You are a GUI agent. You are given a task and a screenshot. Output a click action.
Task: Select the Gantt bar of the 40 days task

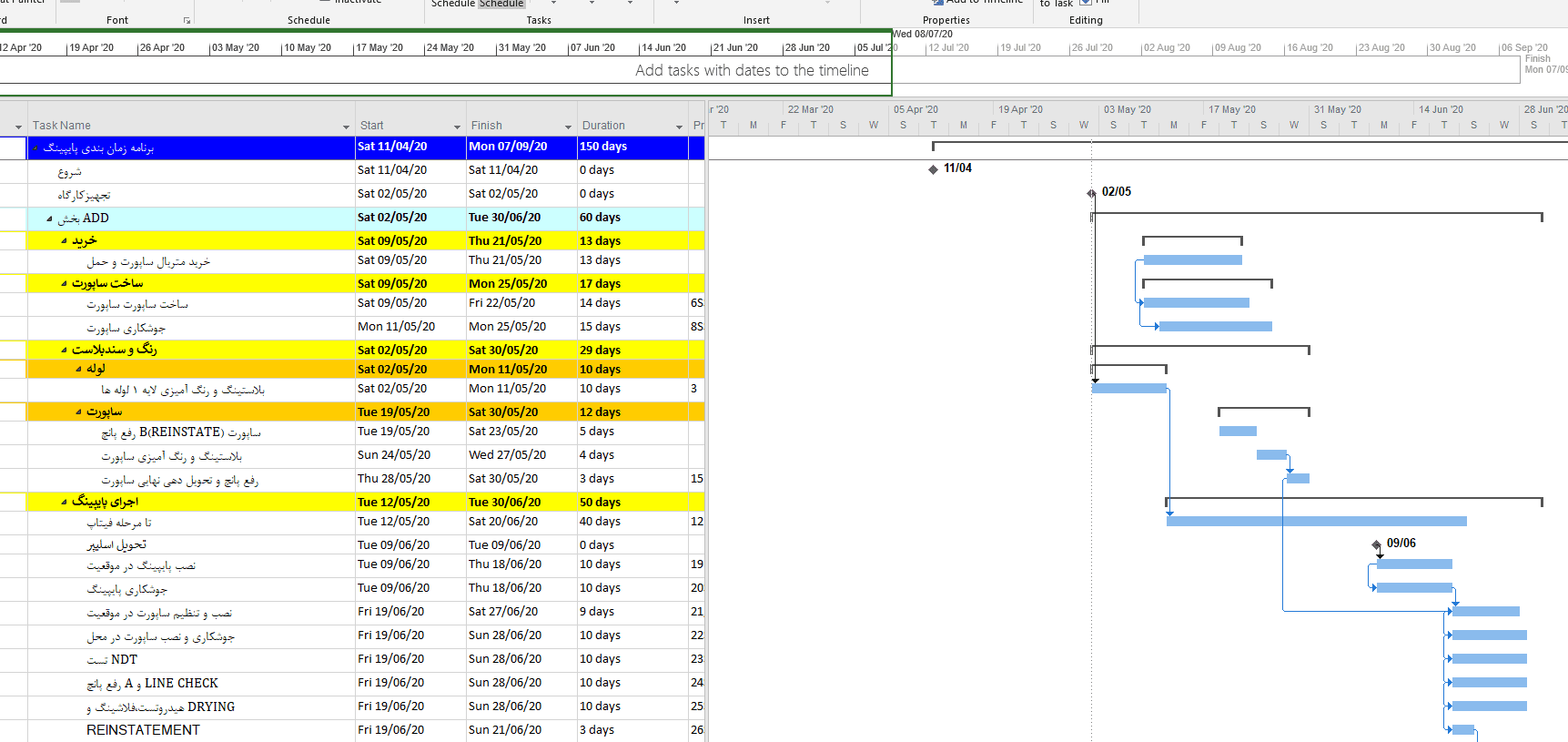click(1316, 522)
